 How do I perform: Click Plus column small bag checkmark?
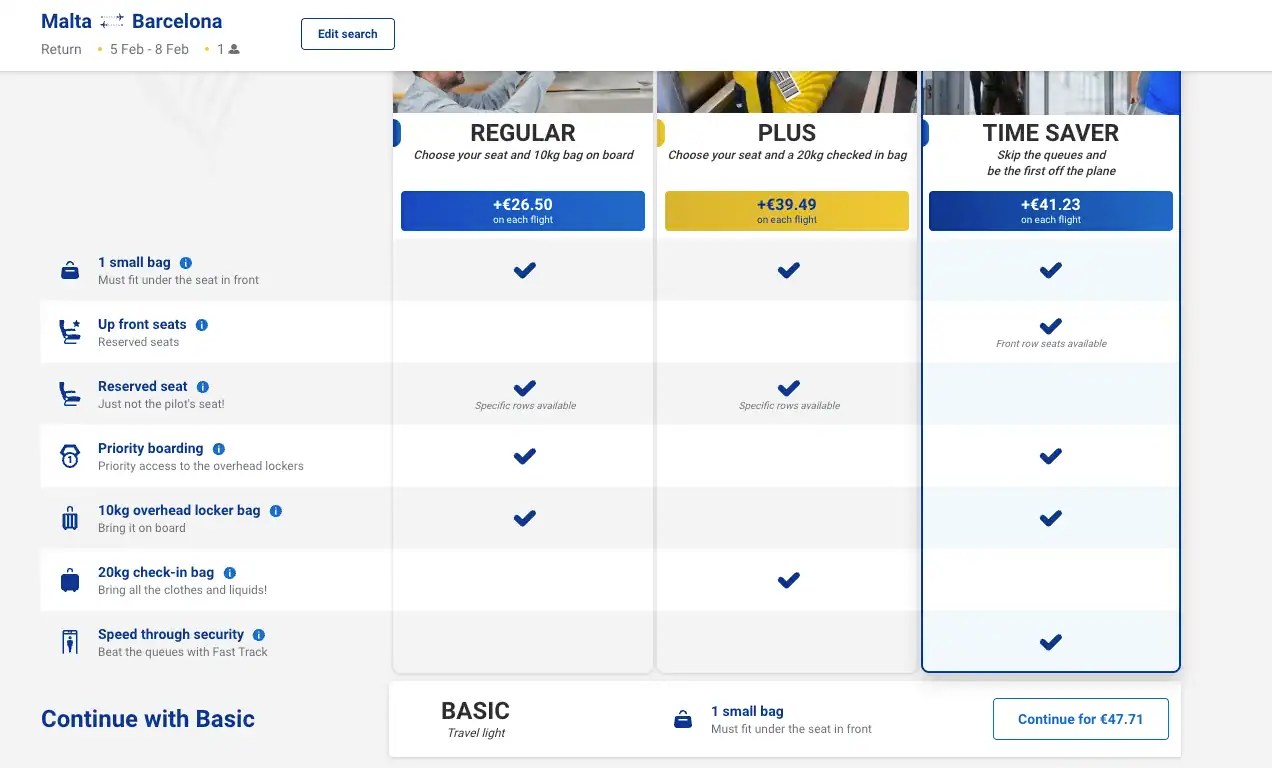(789, 270)
